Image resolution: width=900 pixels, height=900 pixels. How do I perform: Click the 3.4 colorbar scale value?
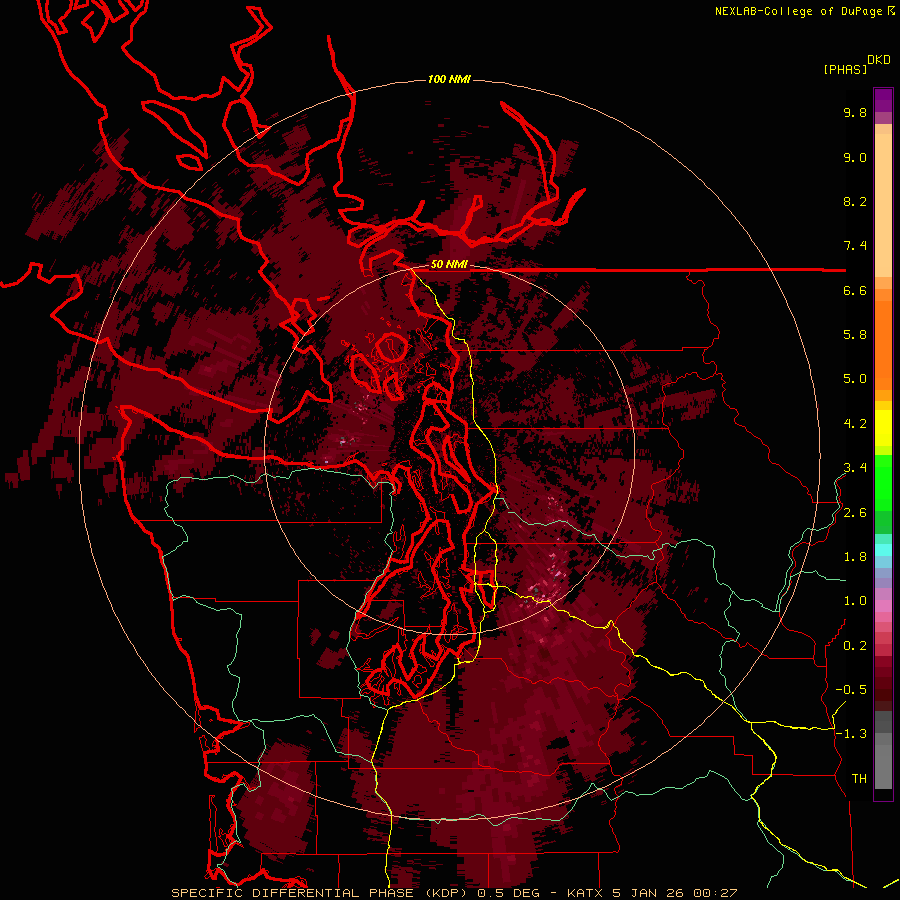855,468
